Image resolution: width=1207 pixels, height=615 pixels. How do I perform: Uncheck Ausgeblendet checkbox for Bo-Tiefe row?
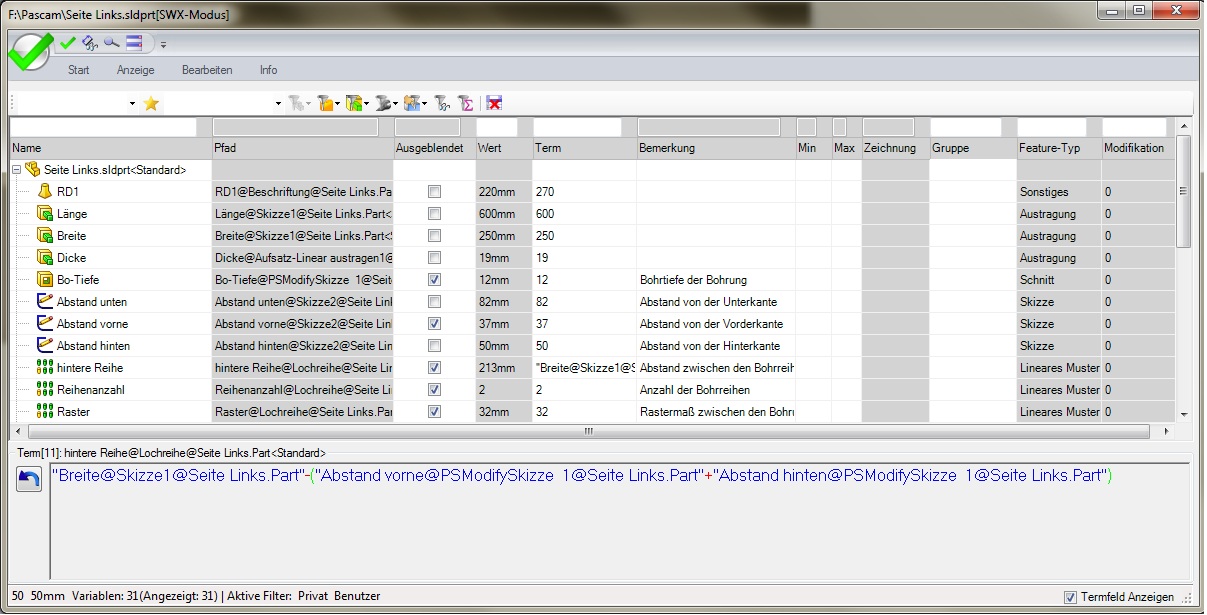tap(434, 280)
